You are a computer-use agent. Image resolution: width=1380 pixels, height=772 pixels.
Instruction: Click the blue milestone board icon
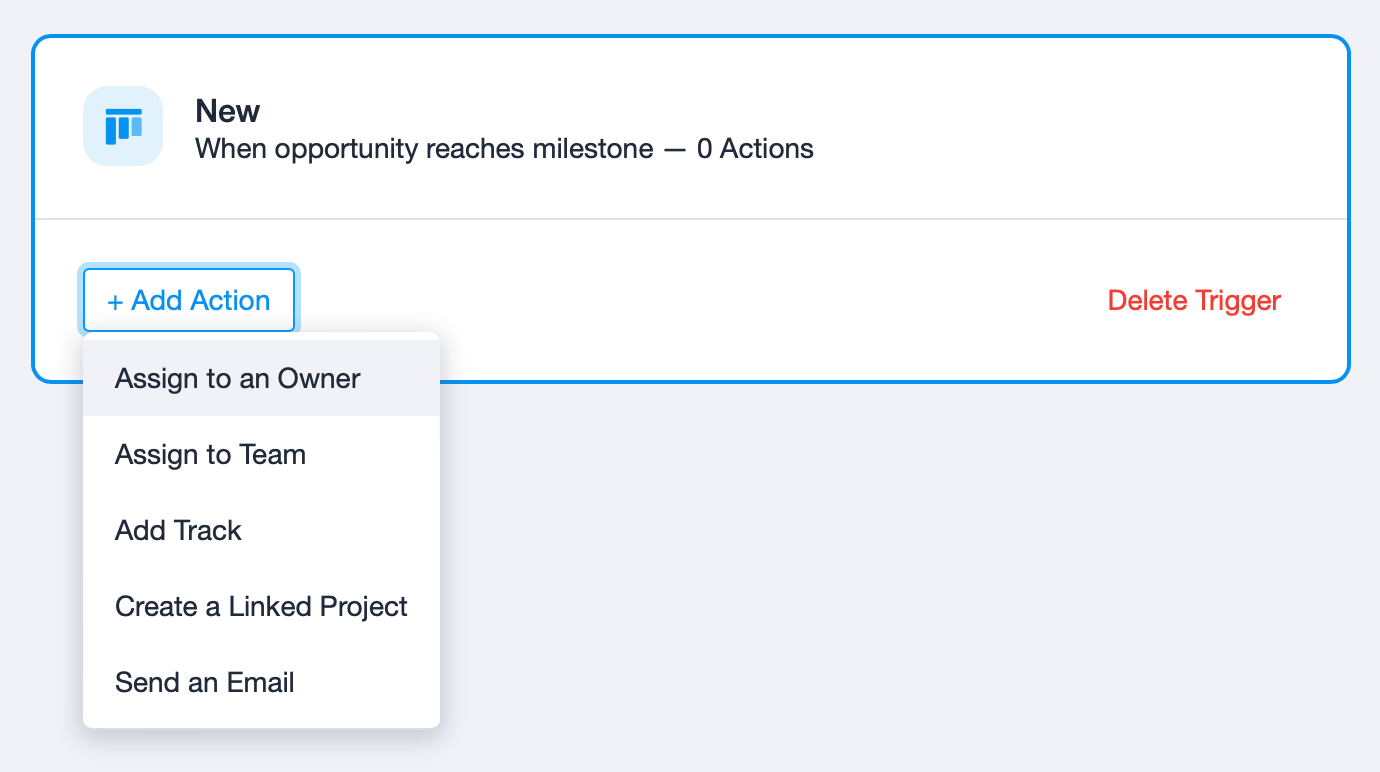[x=123, y=126]
